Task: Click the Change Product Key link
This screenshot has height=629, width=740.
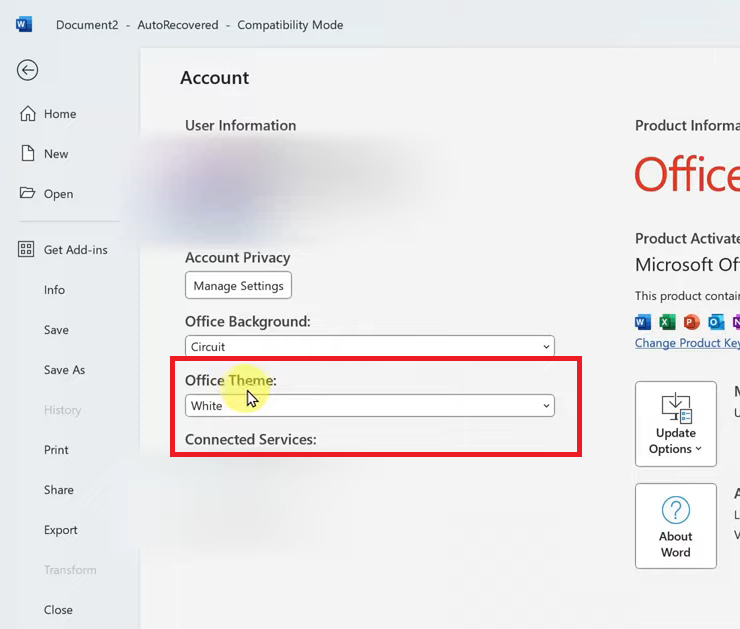Action: click(687, 343)
